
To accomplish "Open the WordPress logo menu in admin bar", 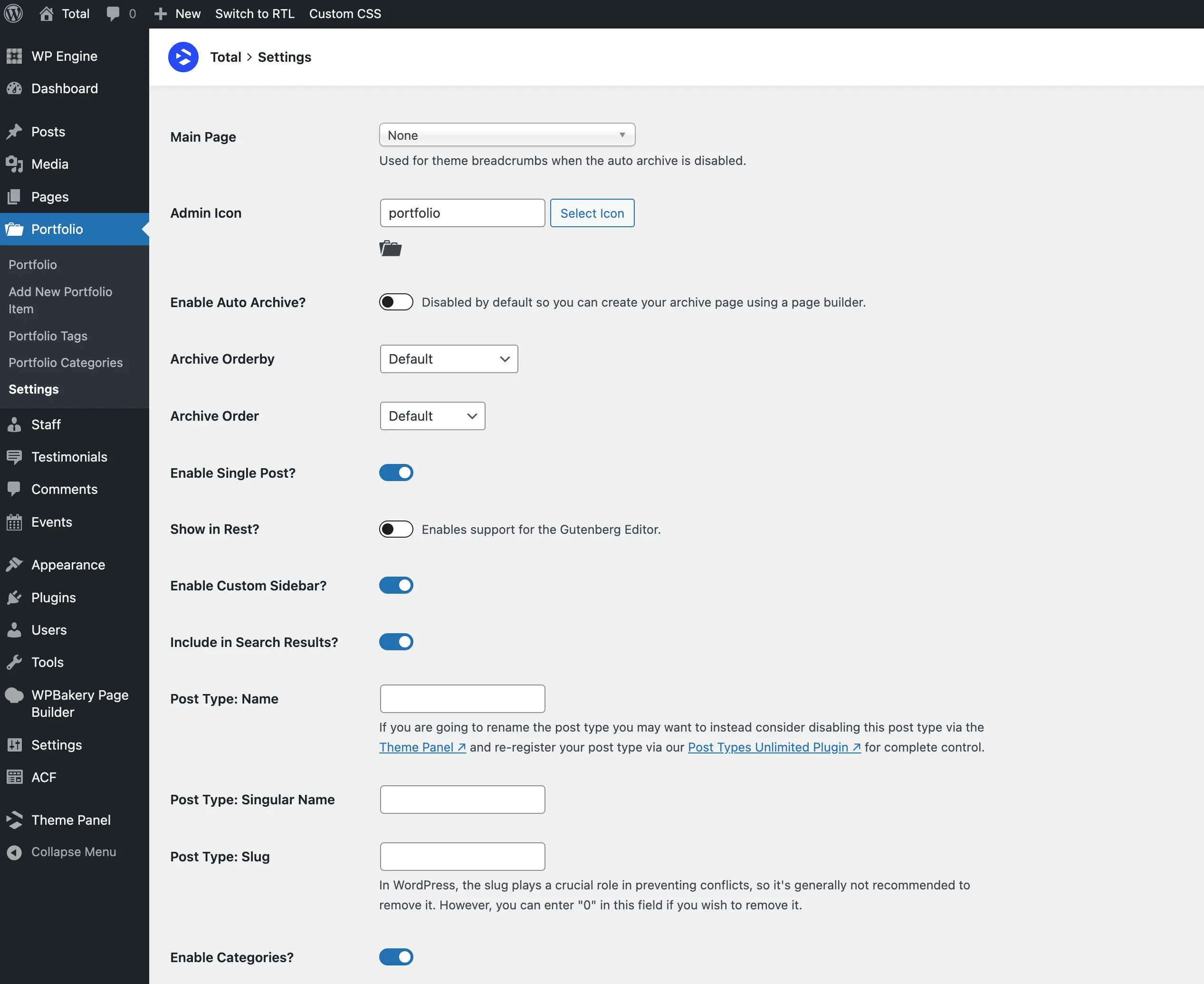I will point(13,13).
